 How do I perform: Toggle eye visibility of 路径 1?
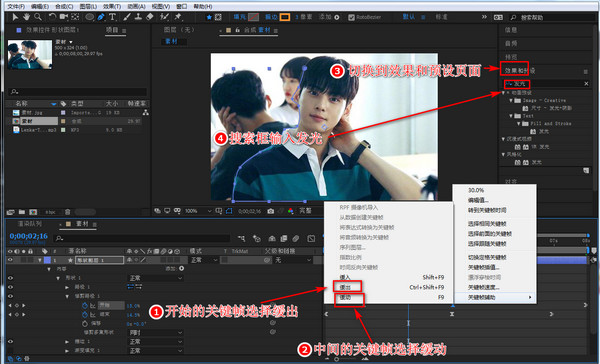click(10, 287)
